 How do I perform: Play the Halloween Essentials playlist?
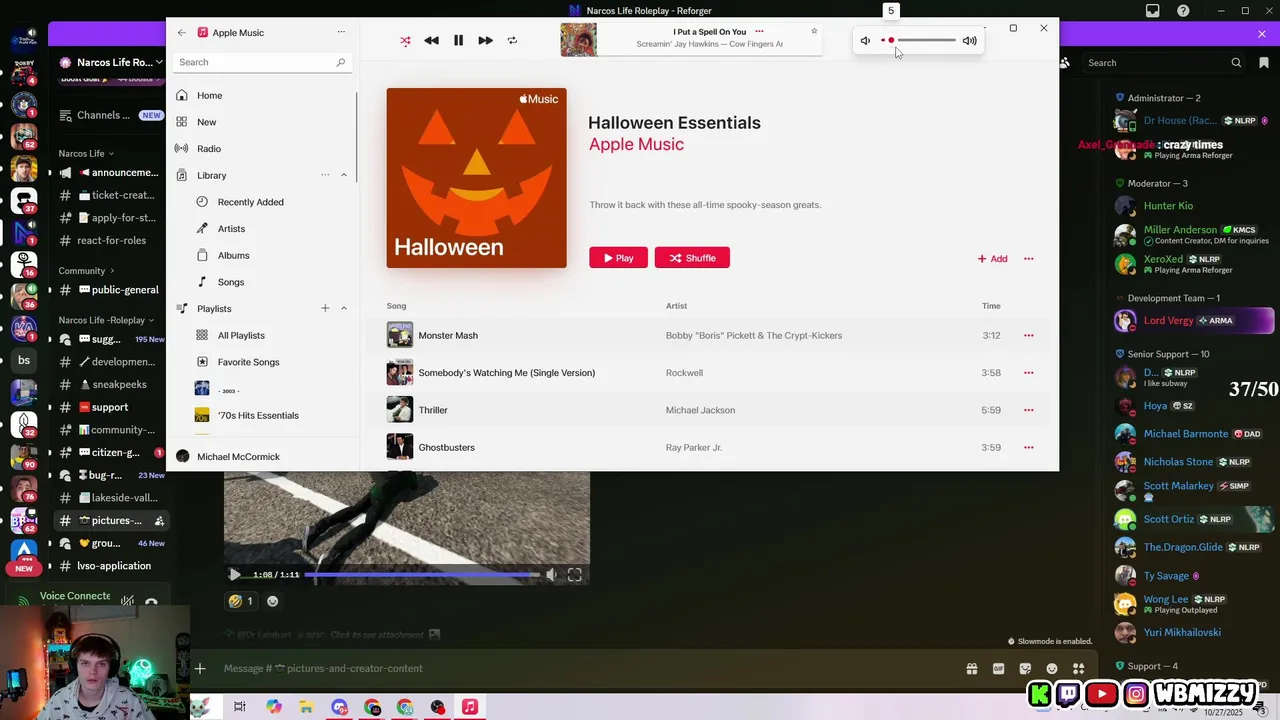pos(618,258)
